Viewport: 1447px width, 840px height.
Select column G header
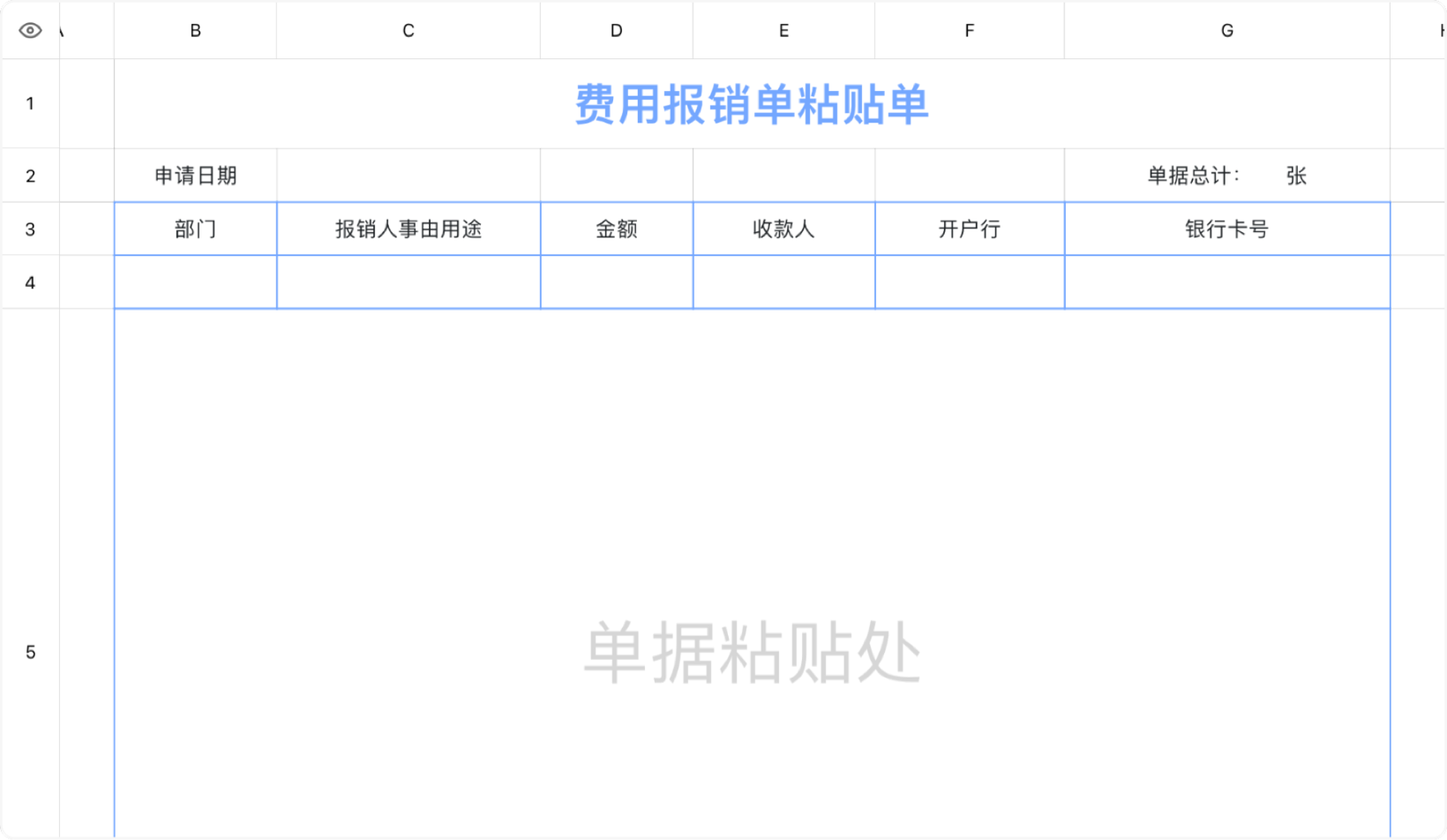pos(1227,31)
